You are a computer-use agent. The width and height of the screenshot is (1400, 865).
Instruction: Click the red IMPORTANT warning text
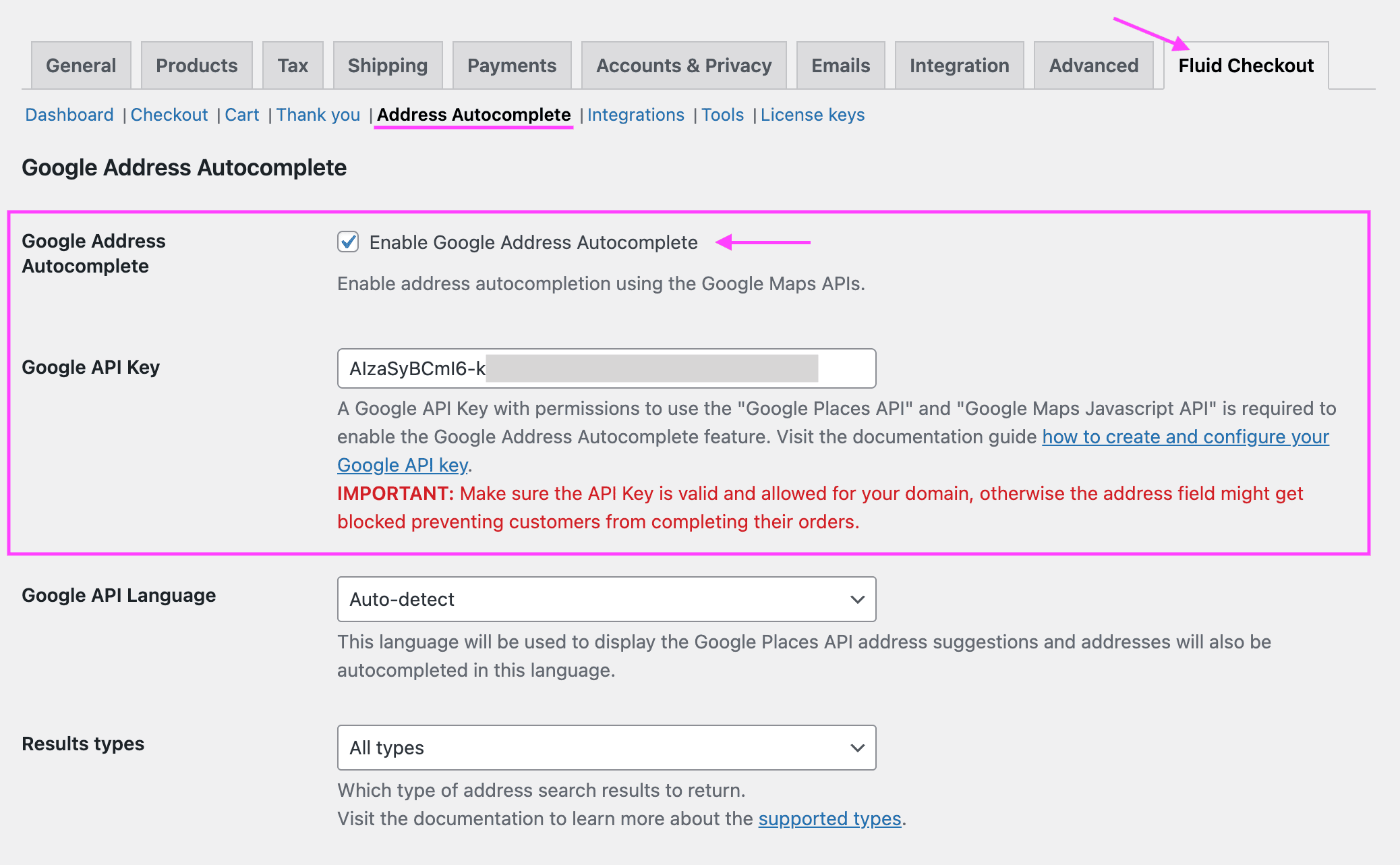tap(820, 507)
